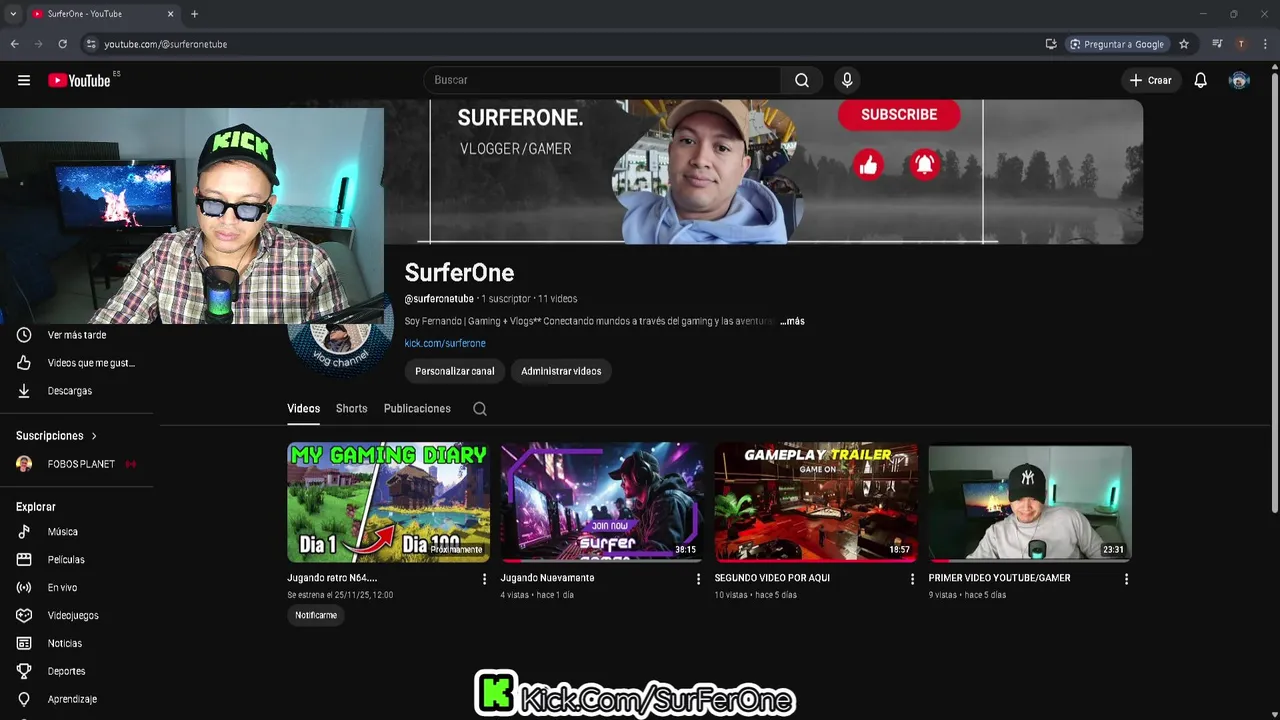This screenshot has height=720, width=1280.
Task: Click the SurferOne channel name heading
Action: point(459,273)
